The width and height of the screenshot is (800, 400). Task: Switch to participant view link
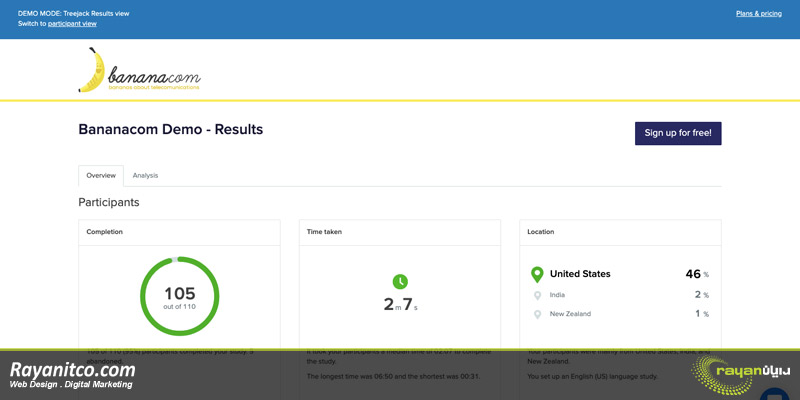point(72,23)
